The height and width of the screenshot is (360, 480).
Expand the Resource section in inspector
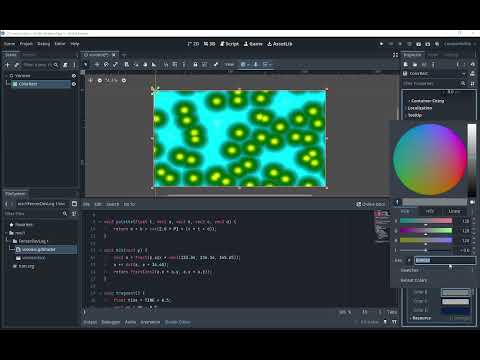(x=421, y=318)
